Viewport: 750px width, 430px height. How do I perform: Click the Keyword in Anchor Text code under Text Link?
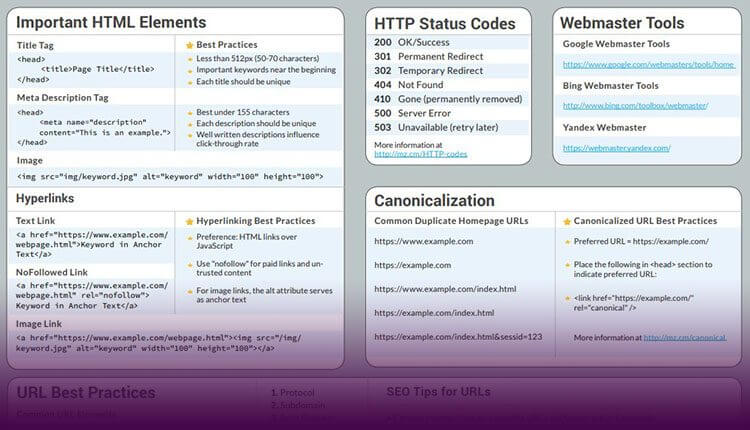[x=92, y=244]
